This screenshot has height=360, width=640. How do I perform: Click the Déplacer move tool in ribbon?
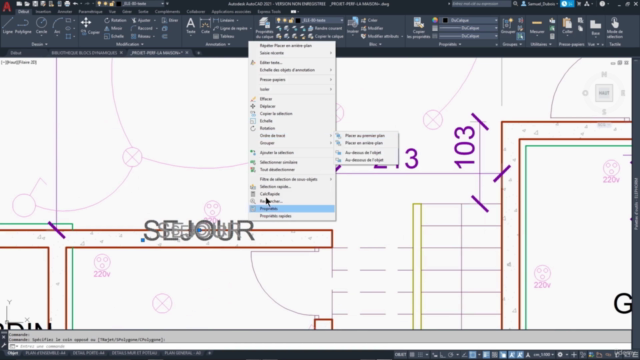point(86,22)
